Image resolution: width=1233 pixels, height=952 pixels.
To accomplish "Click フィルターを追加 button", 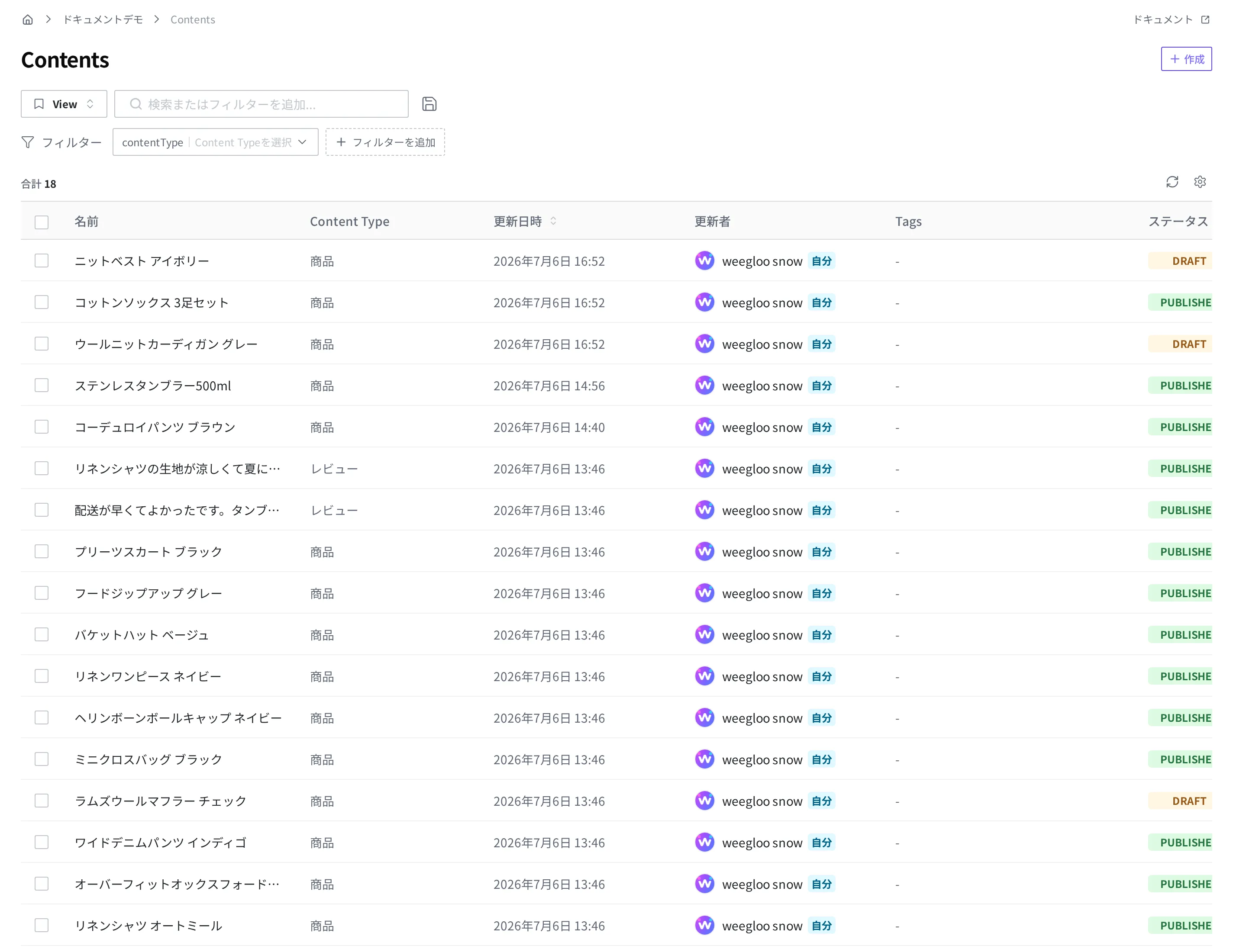I will click(x=385, y=142).
